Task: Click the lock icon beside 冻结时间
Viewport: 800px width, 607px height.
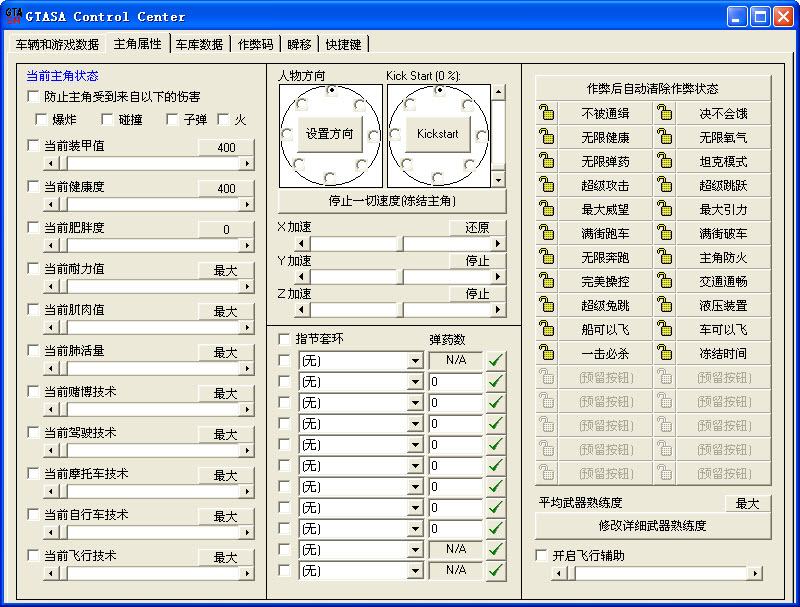Action: [x=664, y=353]
